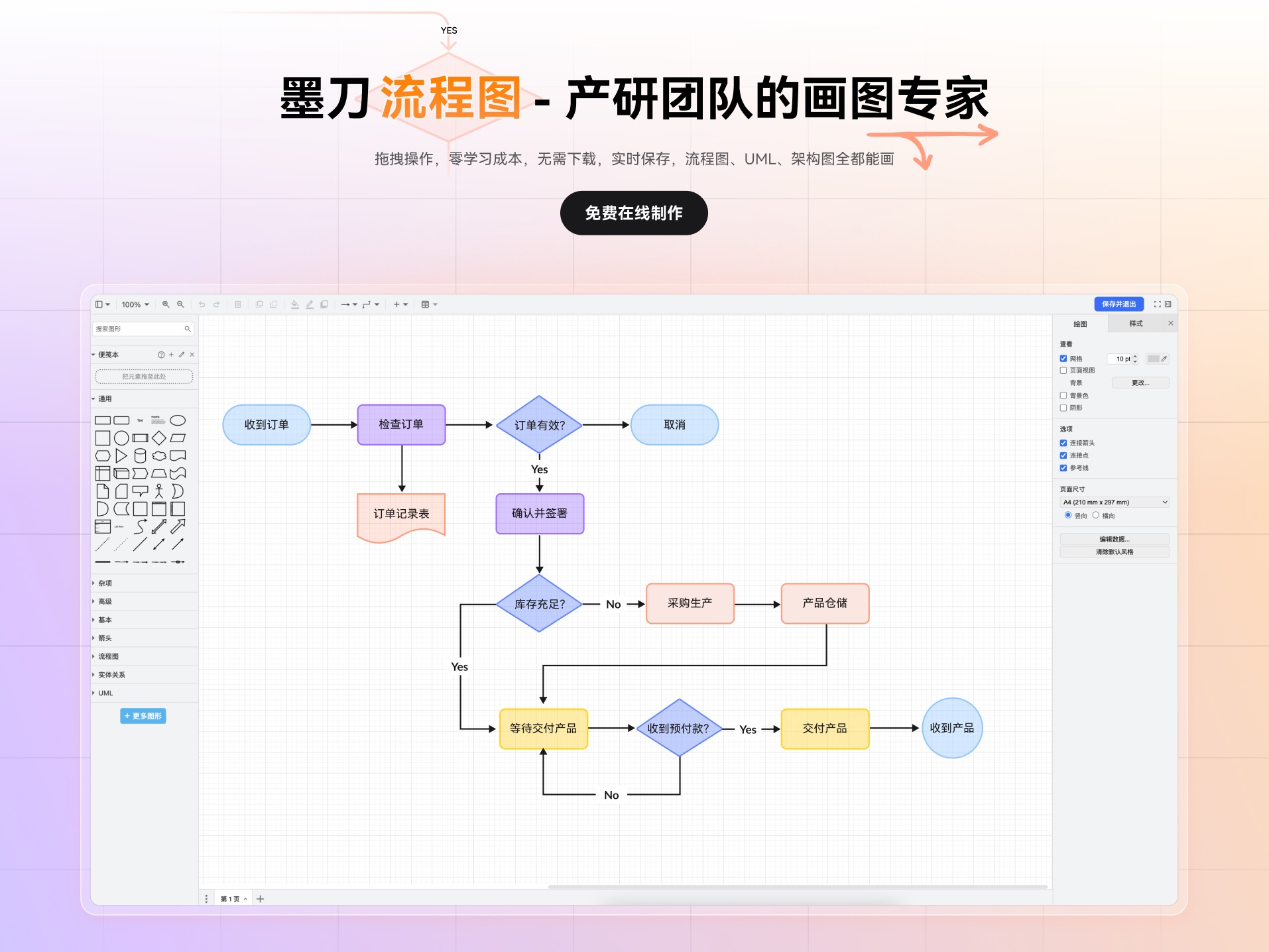Screen dimensions: 1269x952
Task: Open the table insert dropdown
Action: pyautogui.click(x=430, y=304)
